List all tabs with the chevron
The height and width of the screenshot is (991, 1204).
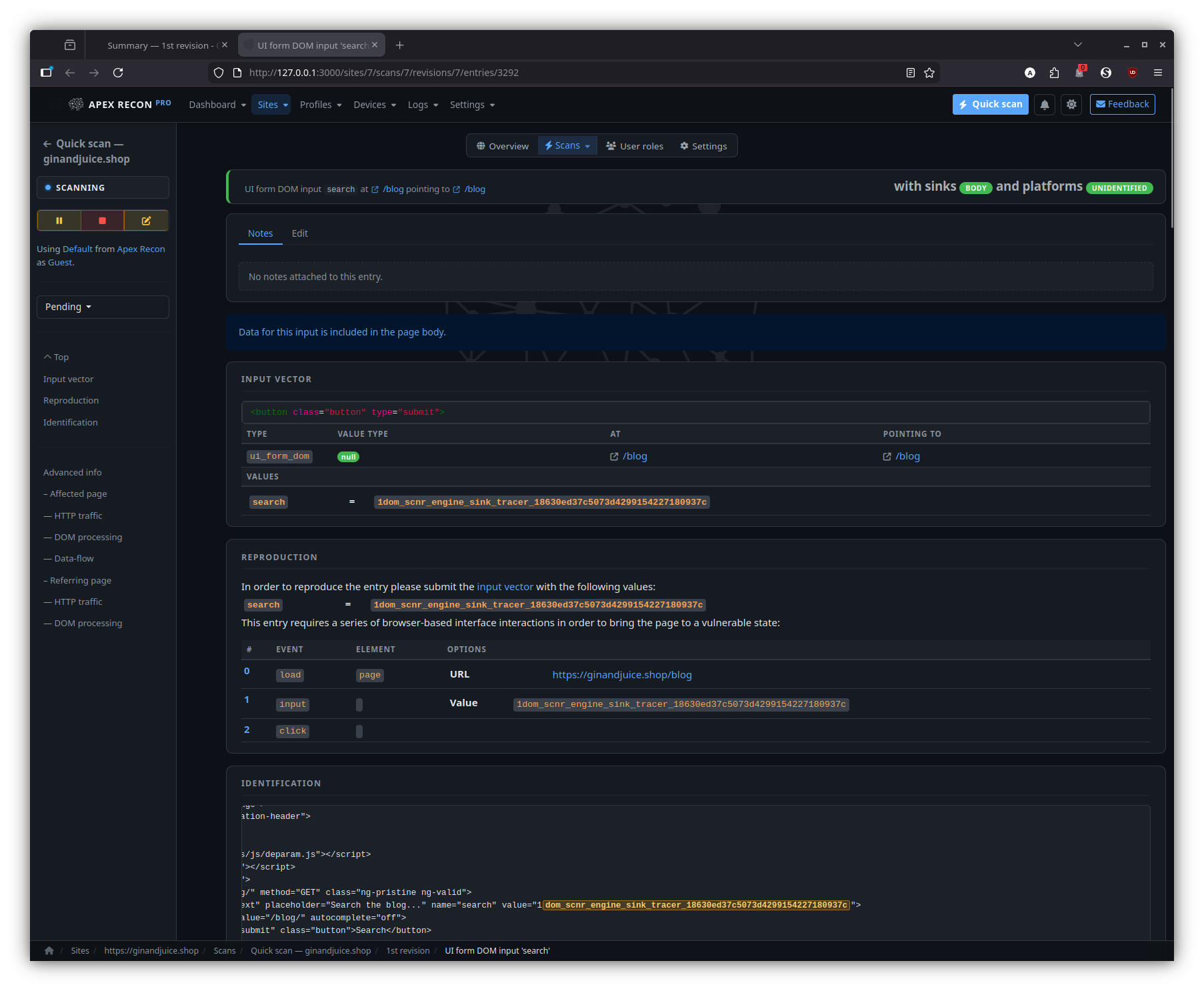click(x=1078, y=45)
